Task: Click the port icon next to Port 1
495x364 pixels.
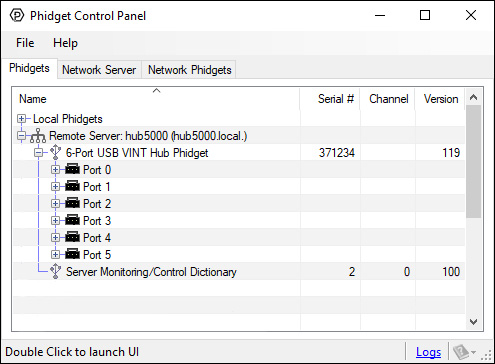Action: [72, 186]
